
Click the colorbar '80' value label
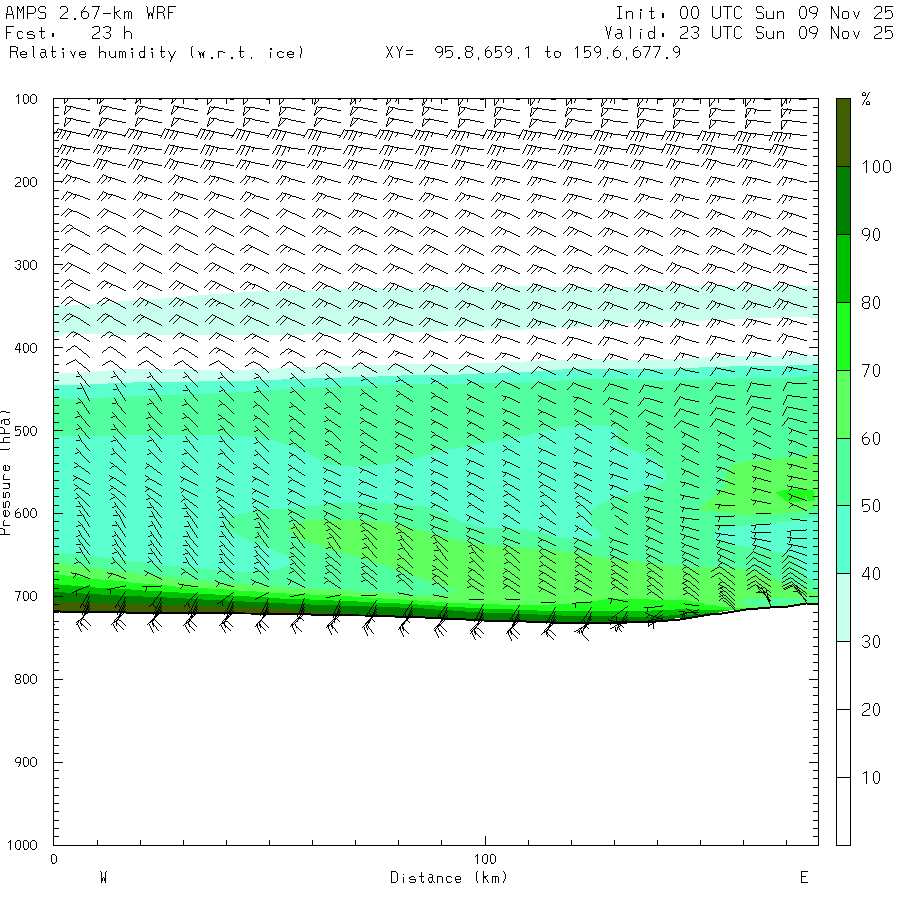pos(871,303)
